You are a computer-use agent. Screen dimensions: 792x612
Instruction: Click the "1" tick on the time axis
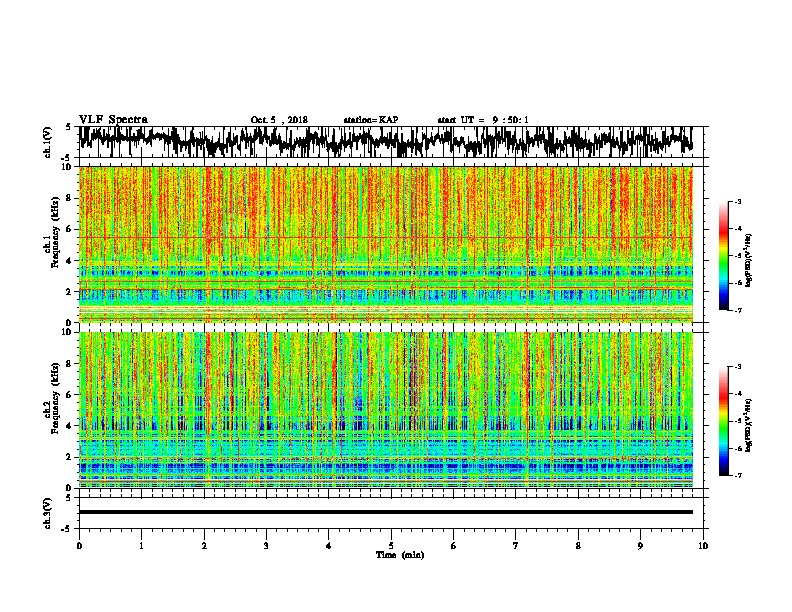click(141, 545)
